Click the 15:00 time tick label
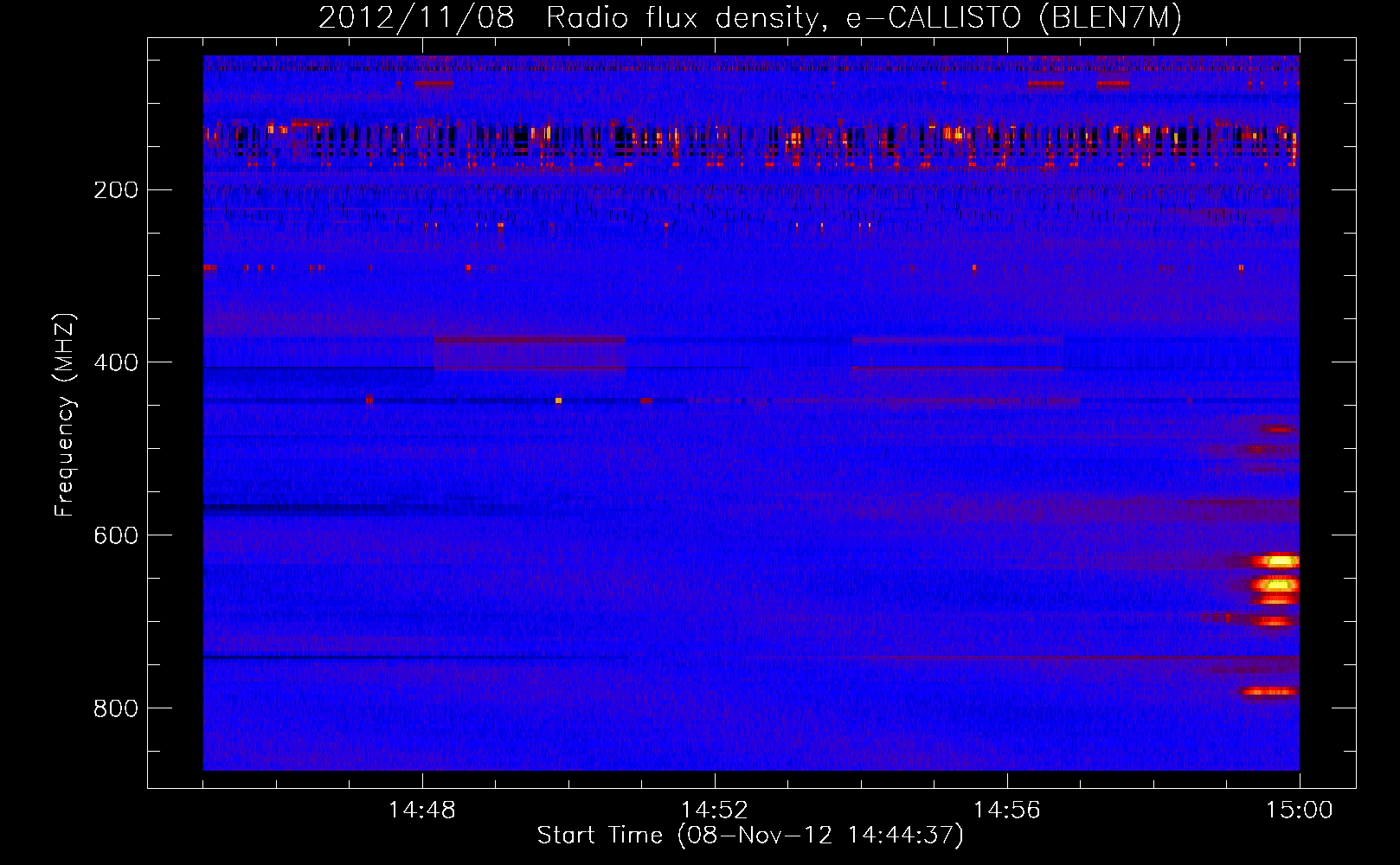Image resolution: width=1400 pixels, height=865 pixels. [1300, 811]
